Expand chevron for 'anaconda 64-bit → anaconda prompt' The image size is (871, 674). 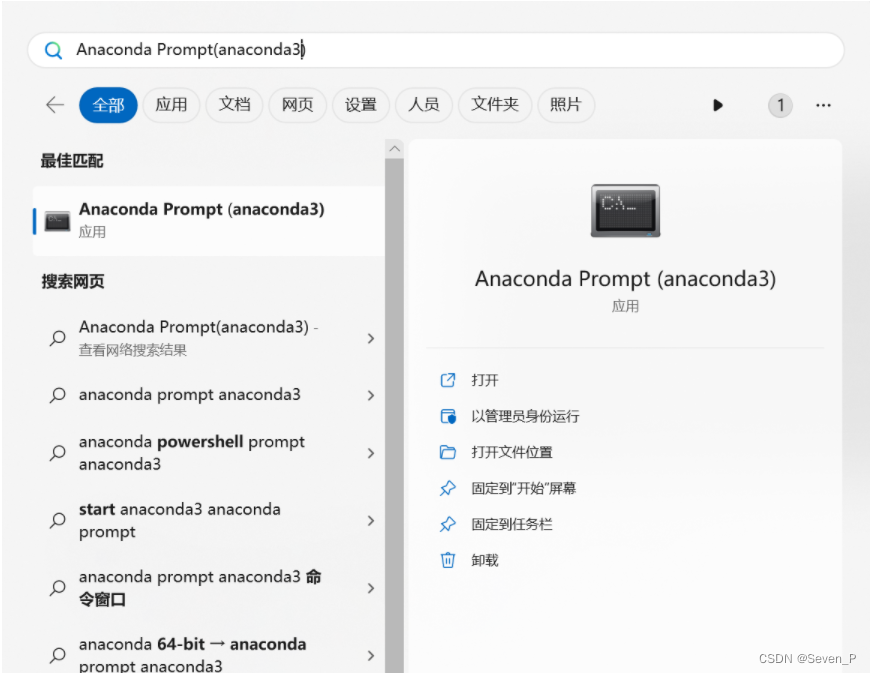coord(371,656)
